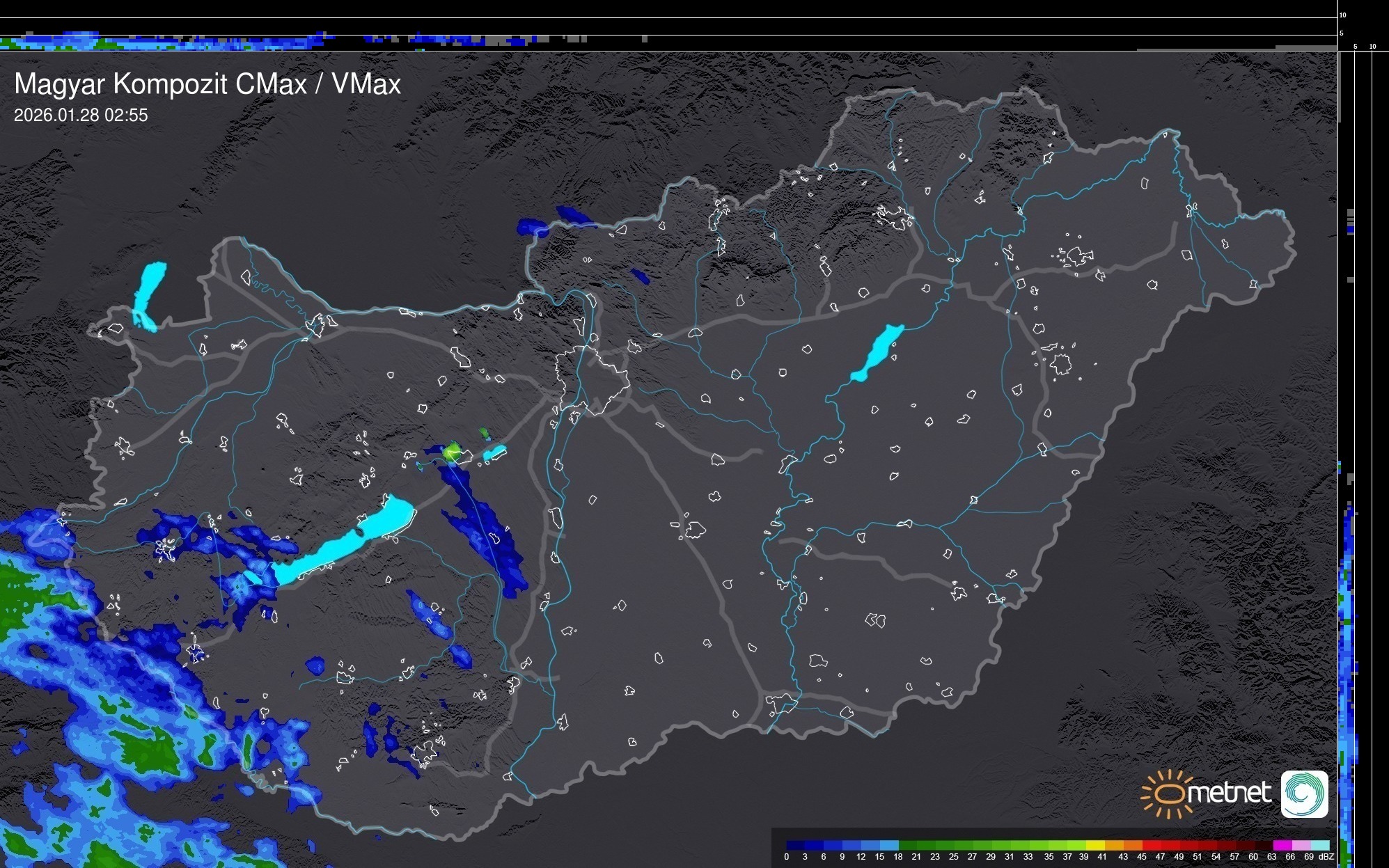1389x868 pixels.
Task: Click the 18 label on the dBZ scale
Action: coord(897,857)
